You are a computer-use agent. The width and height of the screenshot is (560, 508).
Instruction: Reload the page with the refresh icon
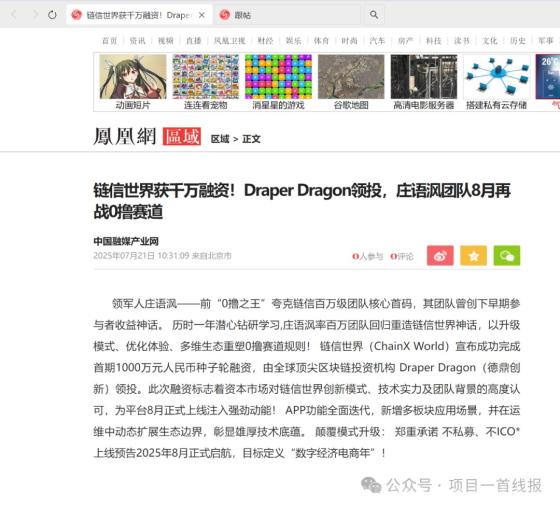[x=52, y=15]
